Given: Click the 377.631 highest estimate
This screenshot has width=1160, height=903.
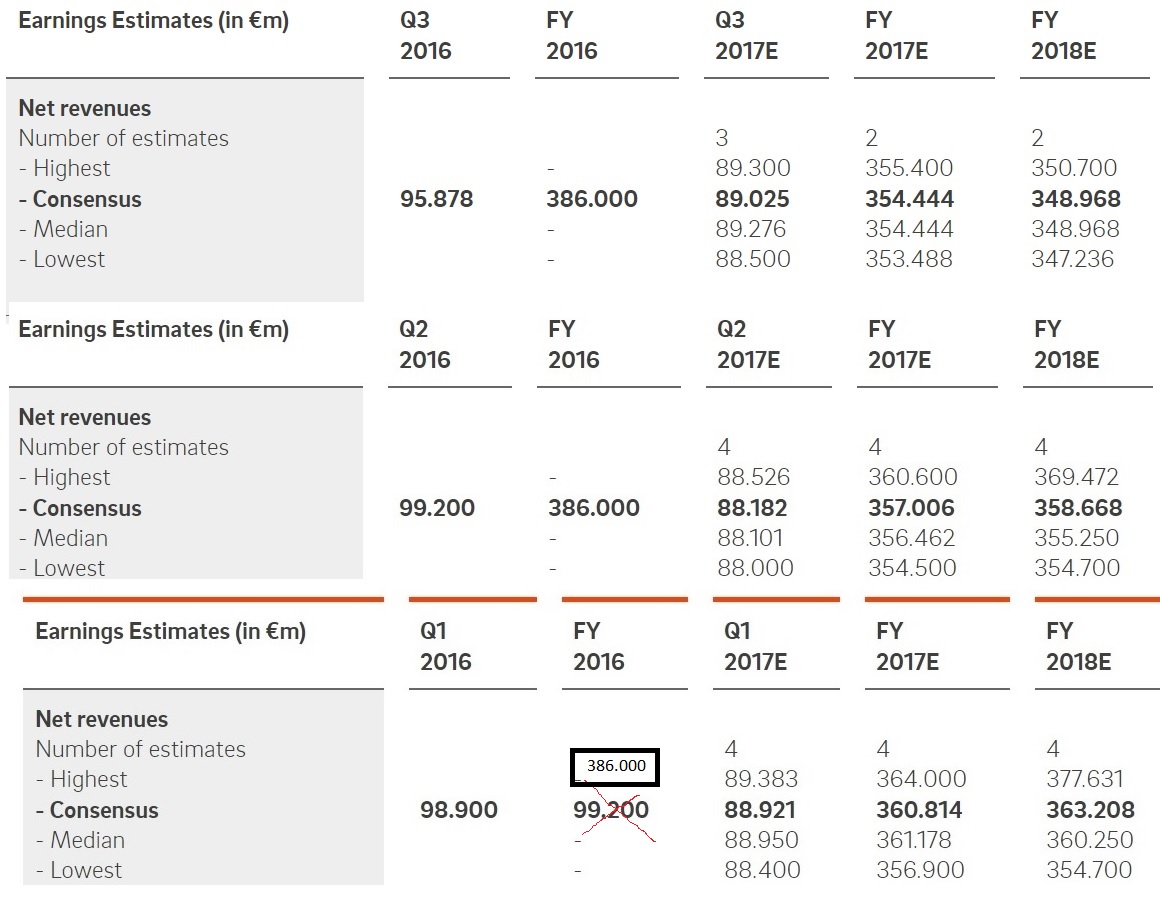Looking at the screenshot, I should (1085, 779).
